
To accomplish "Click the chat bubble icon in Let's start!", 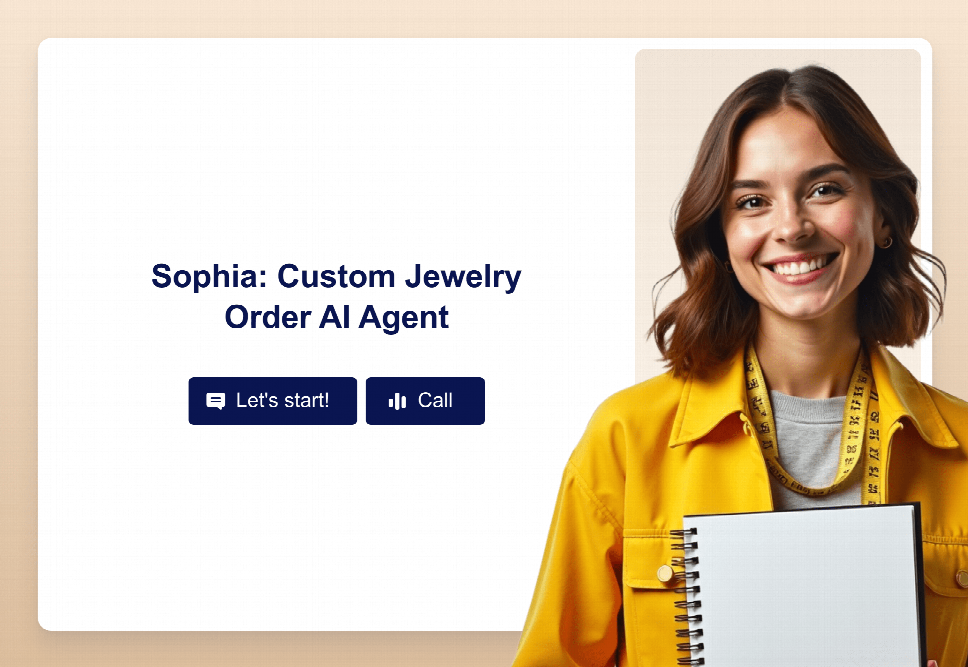I will [215, 401].
